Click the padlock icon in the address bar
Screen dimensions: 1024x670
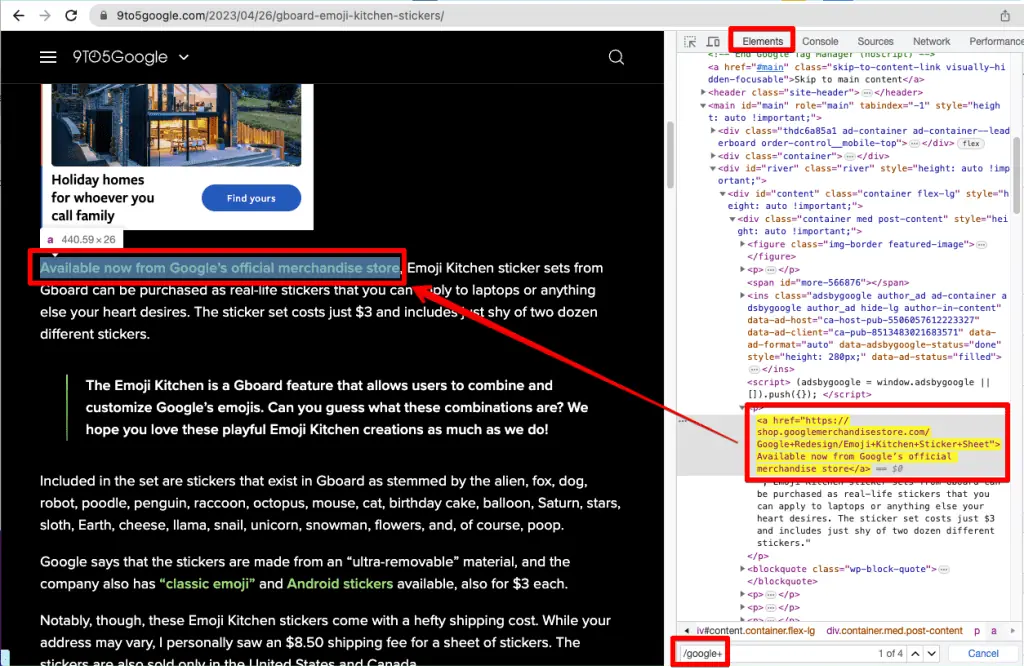(x=104, y=15)
